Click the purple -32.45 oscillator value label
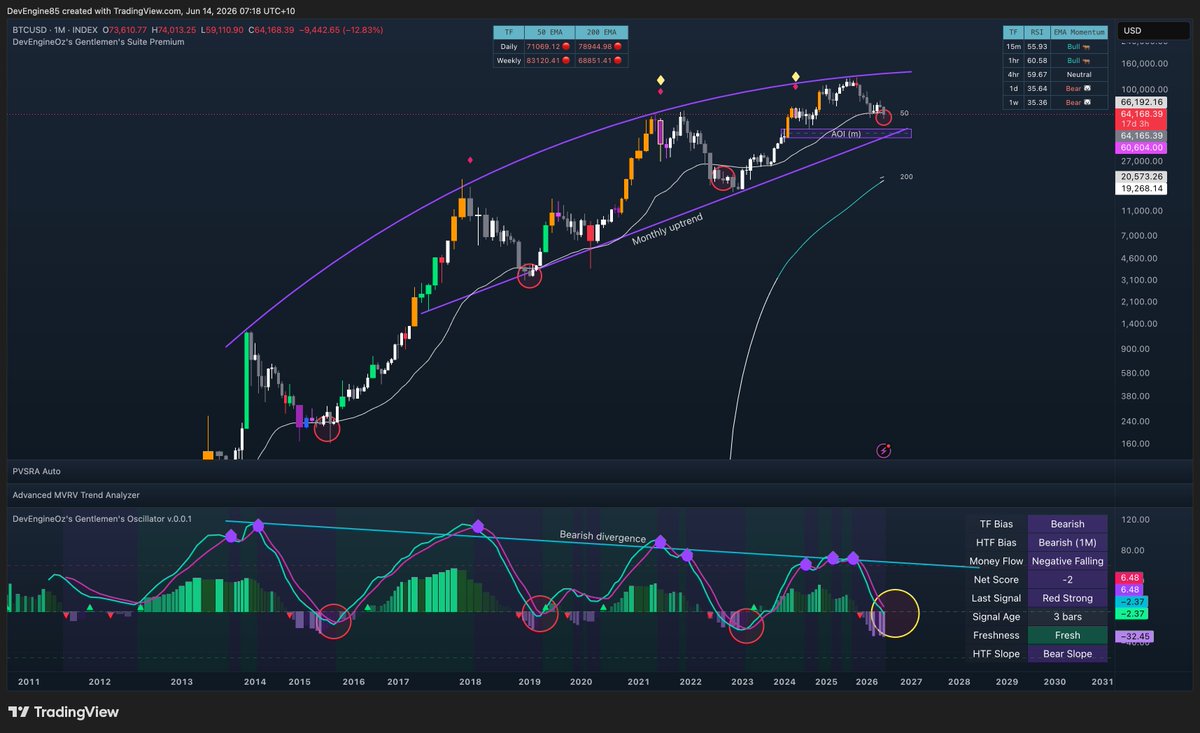This screenshot has width=1200, height=733. coord(1135,635)
